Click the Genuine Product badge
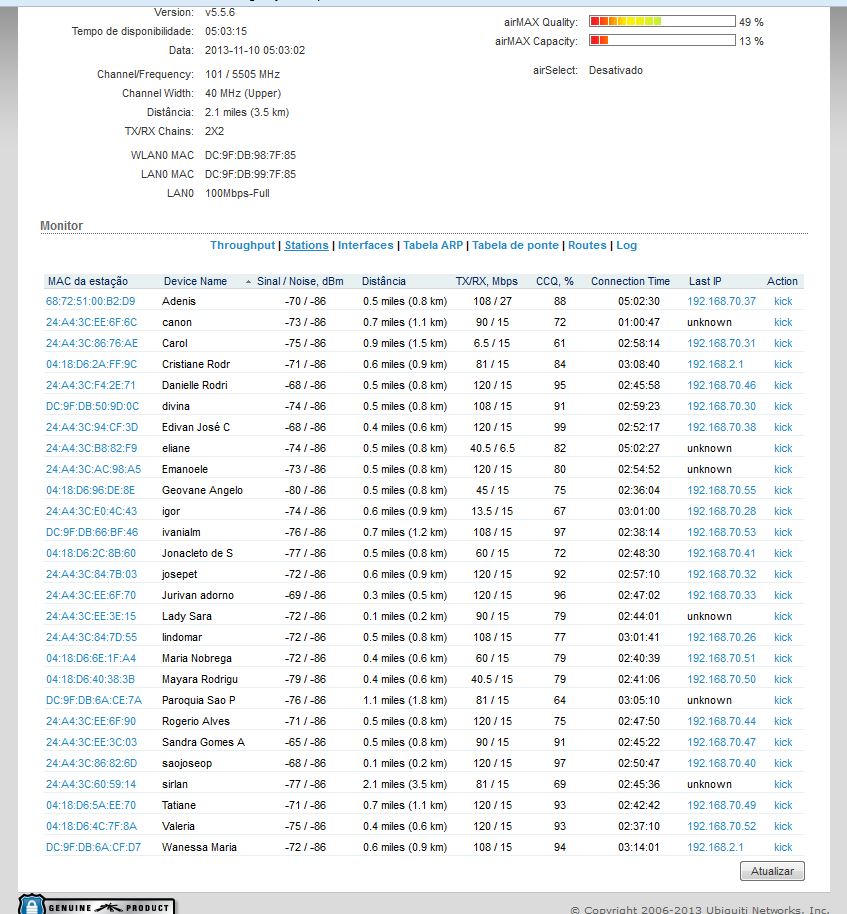847x914 pixels. (x=97, y=905)
